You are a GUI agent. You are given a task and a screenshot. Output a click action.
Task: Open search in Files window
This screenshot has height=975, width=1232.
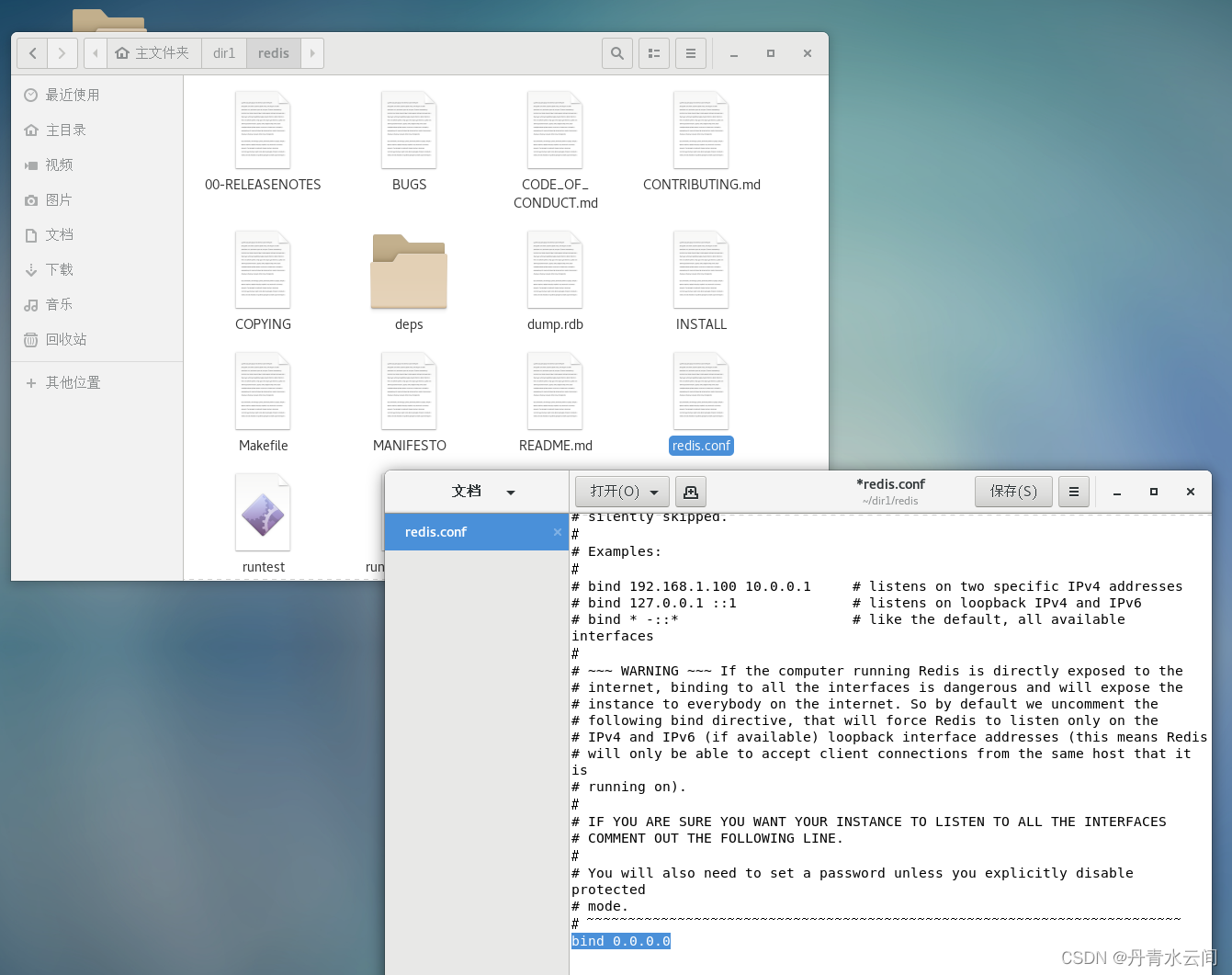click(x=617, y=53)
